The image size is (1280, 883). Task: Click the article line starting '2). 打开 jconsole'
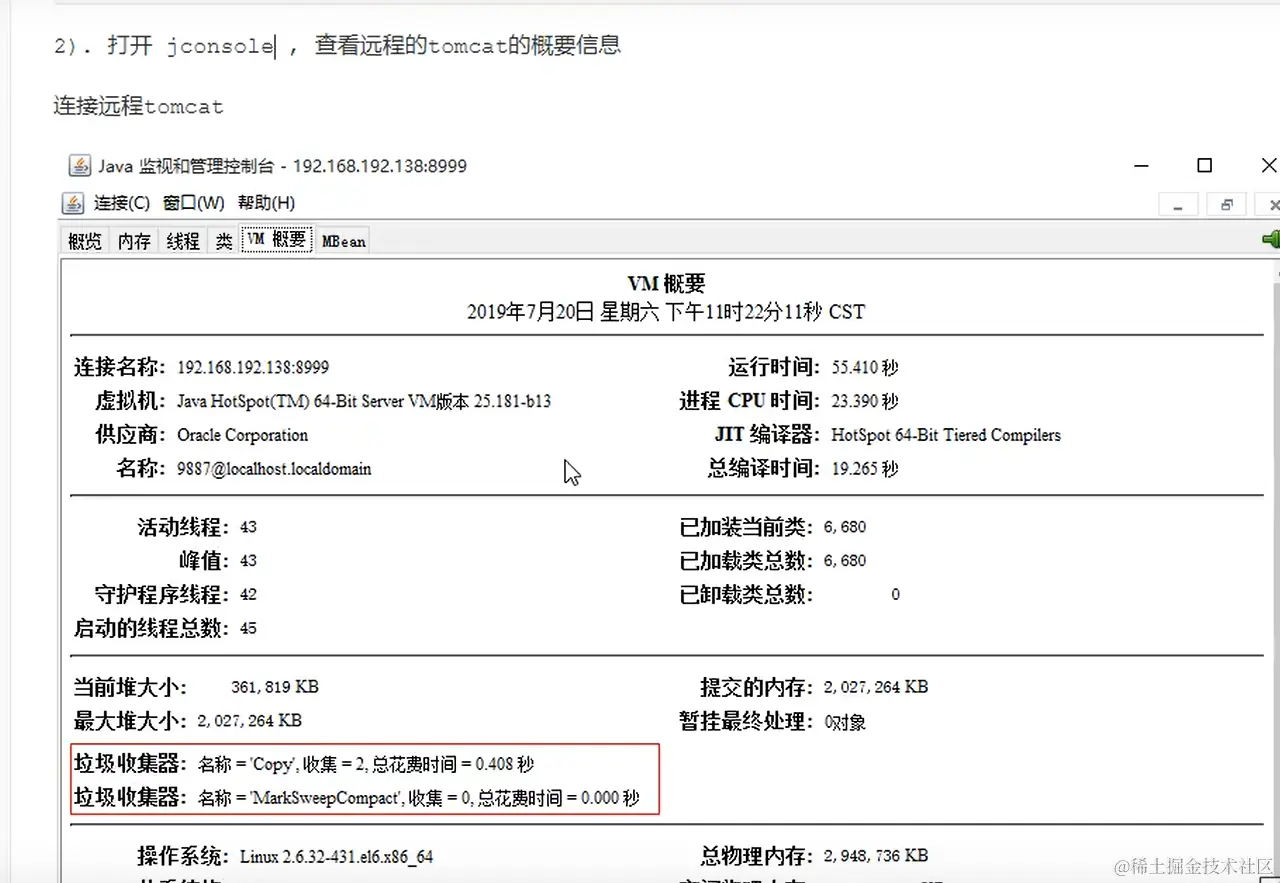pyautogui.click(x=338, y=46)
